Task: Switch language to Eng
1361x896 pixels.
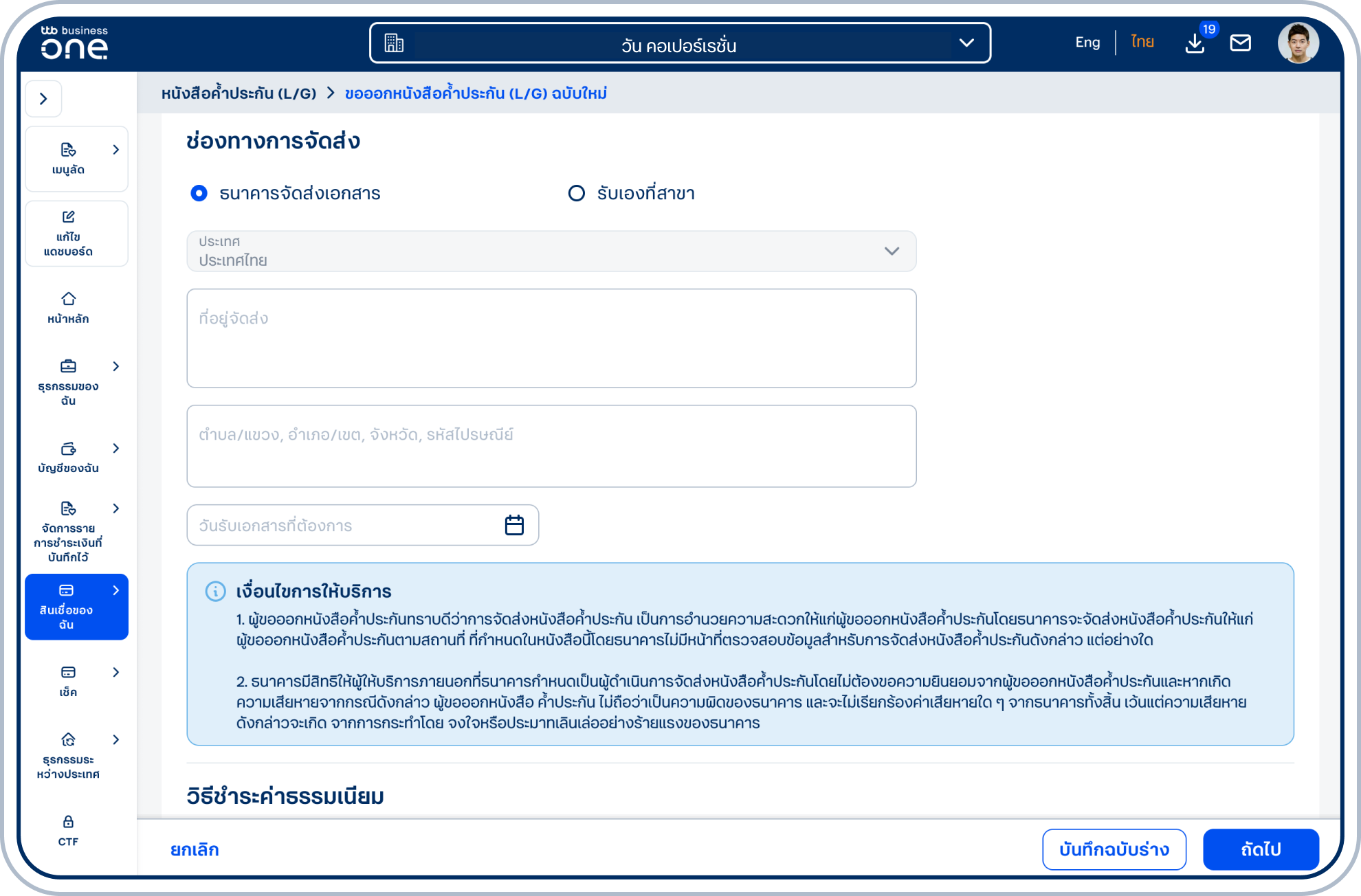Action: coord(1087,43)
